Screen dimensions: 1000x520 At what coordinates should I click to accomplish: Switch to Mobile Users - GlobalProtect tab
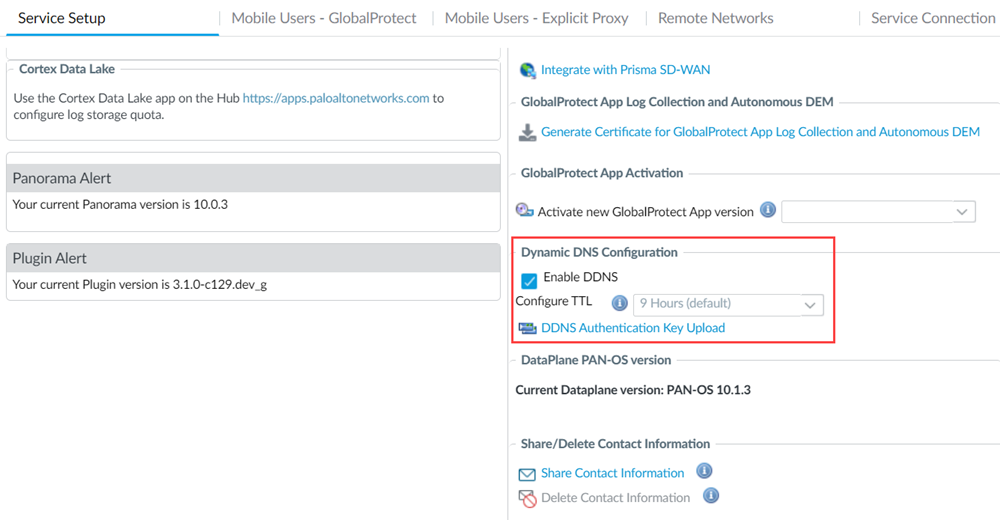pyautogui.click(x=324, y=18)
